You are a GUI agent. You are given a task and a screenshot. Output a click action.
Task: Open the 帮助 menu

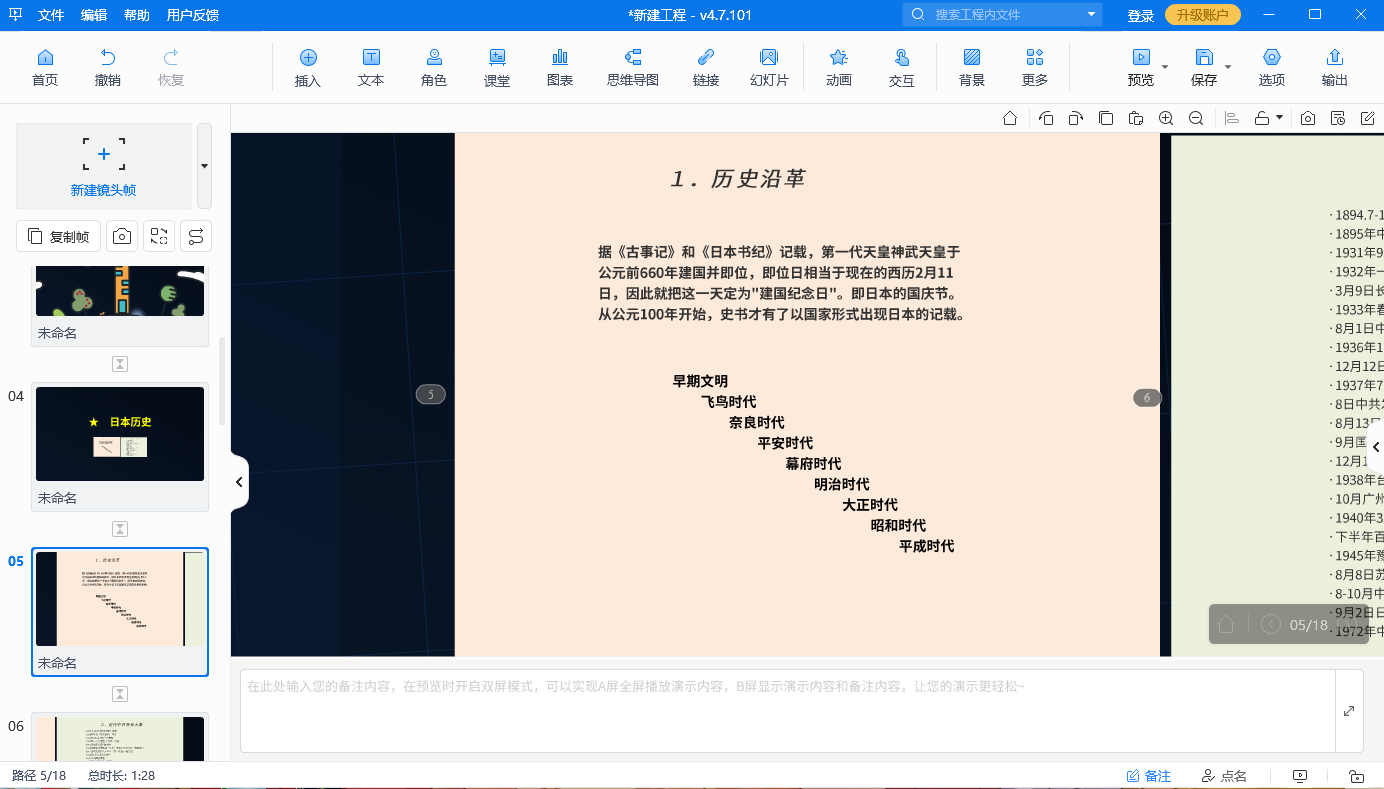tap(137, 15)
